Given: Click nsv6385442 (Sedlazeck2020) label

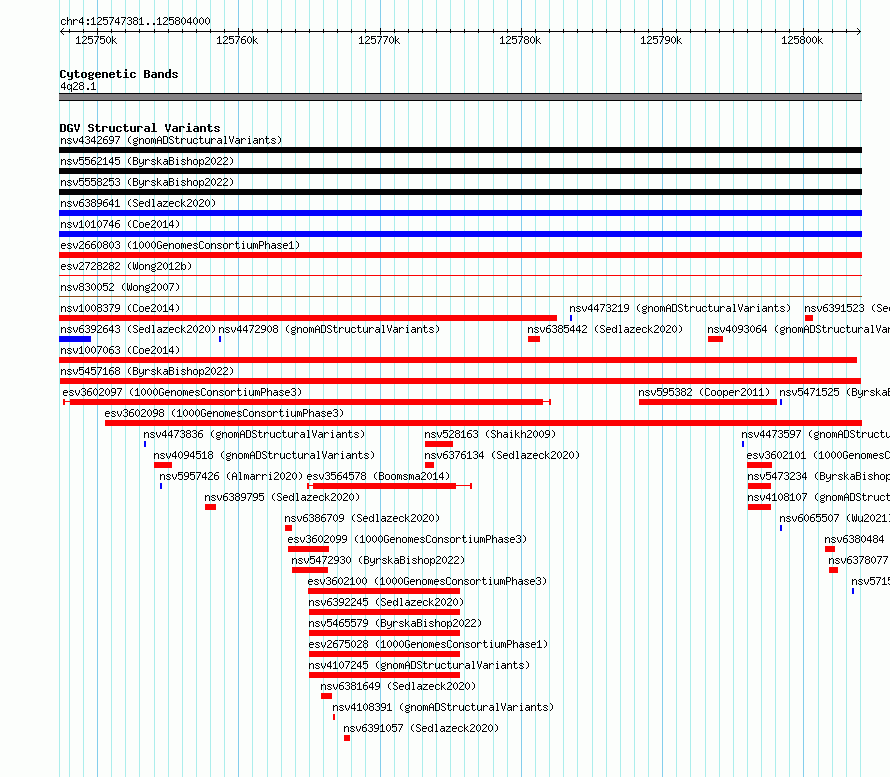Looking at the screenshot, I should [x=605, y=329].
